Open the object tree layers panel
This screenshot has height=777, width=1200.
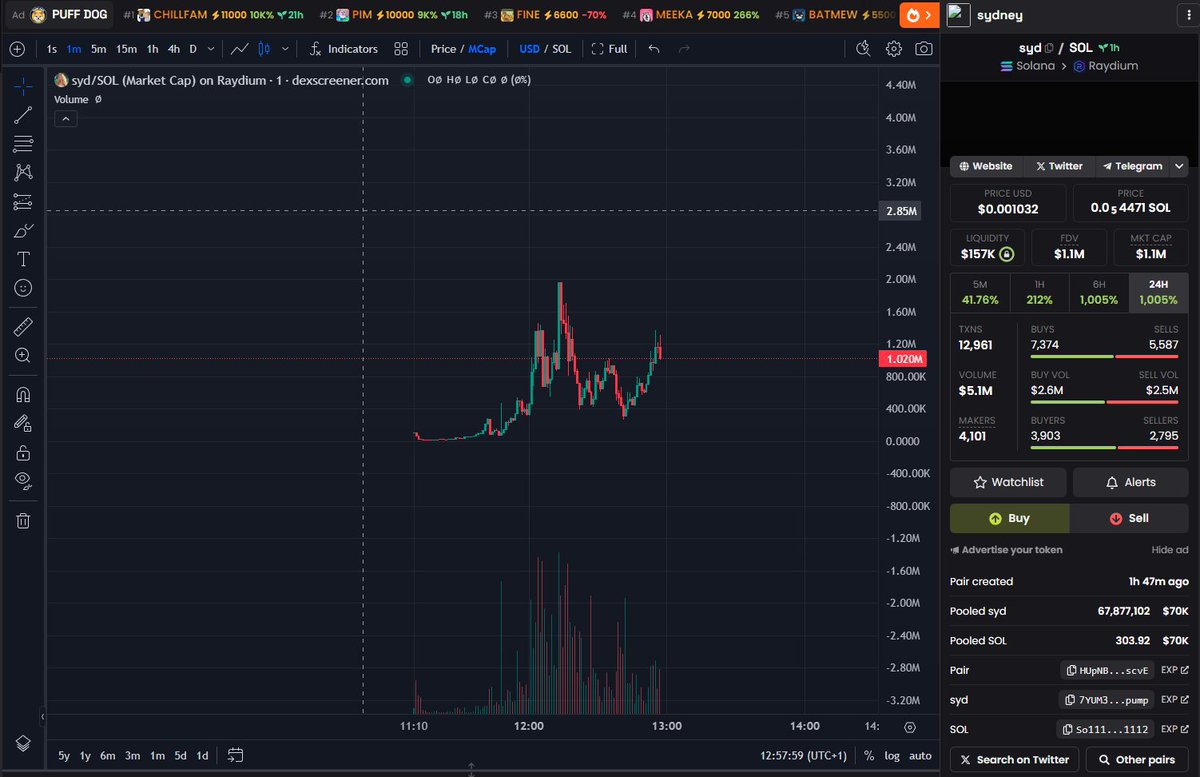(22, 742)
